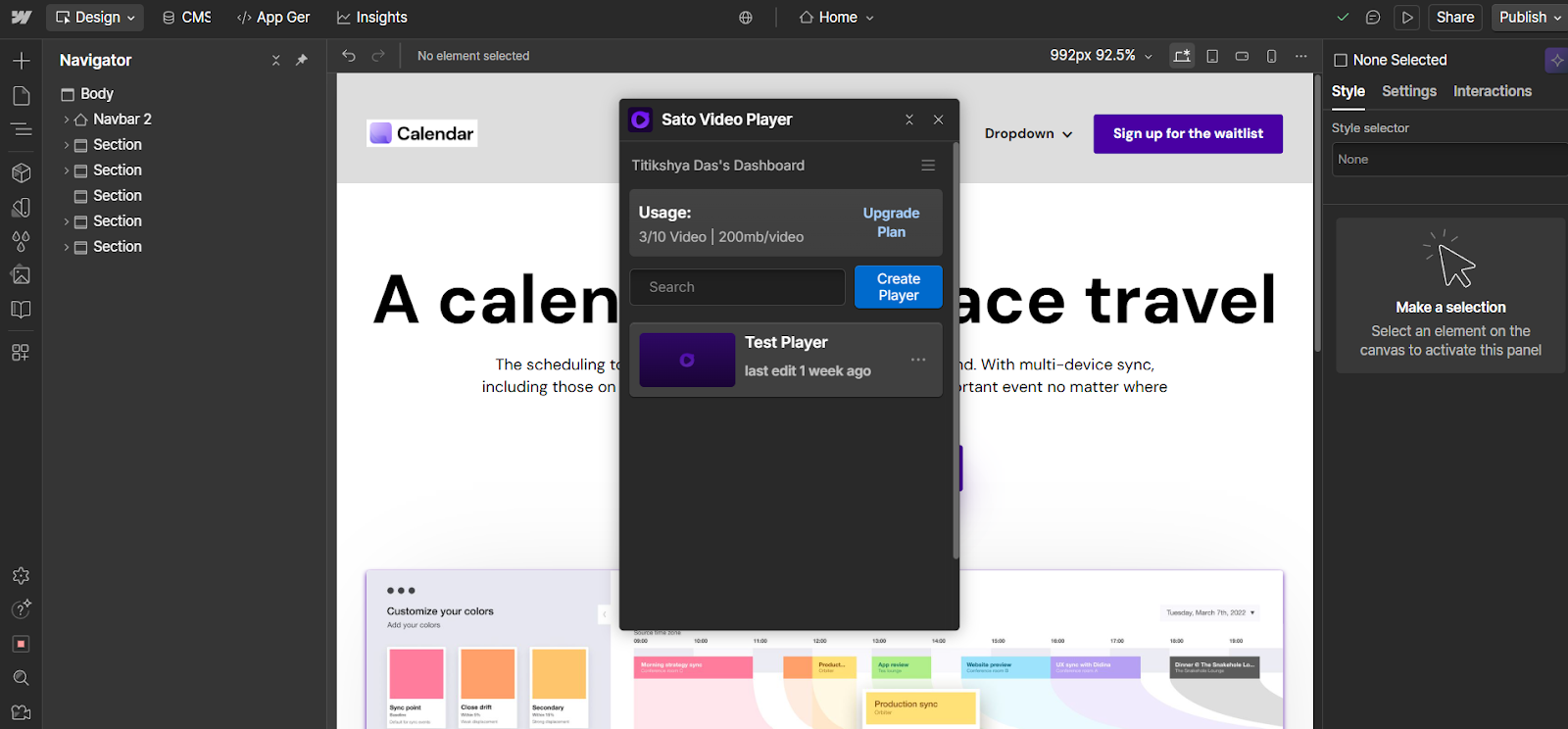The image size is (1568, 729).
Task: Toggle the Navigator panel icon in sidebar
Action: click(x=21, y=129)
